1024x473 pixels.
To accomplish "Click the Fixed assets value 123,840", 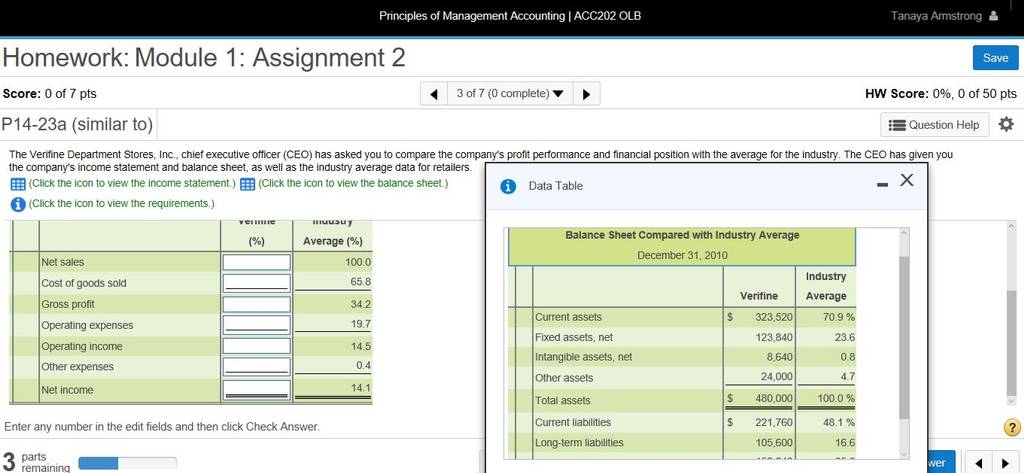I will click(x=773, y=338).
